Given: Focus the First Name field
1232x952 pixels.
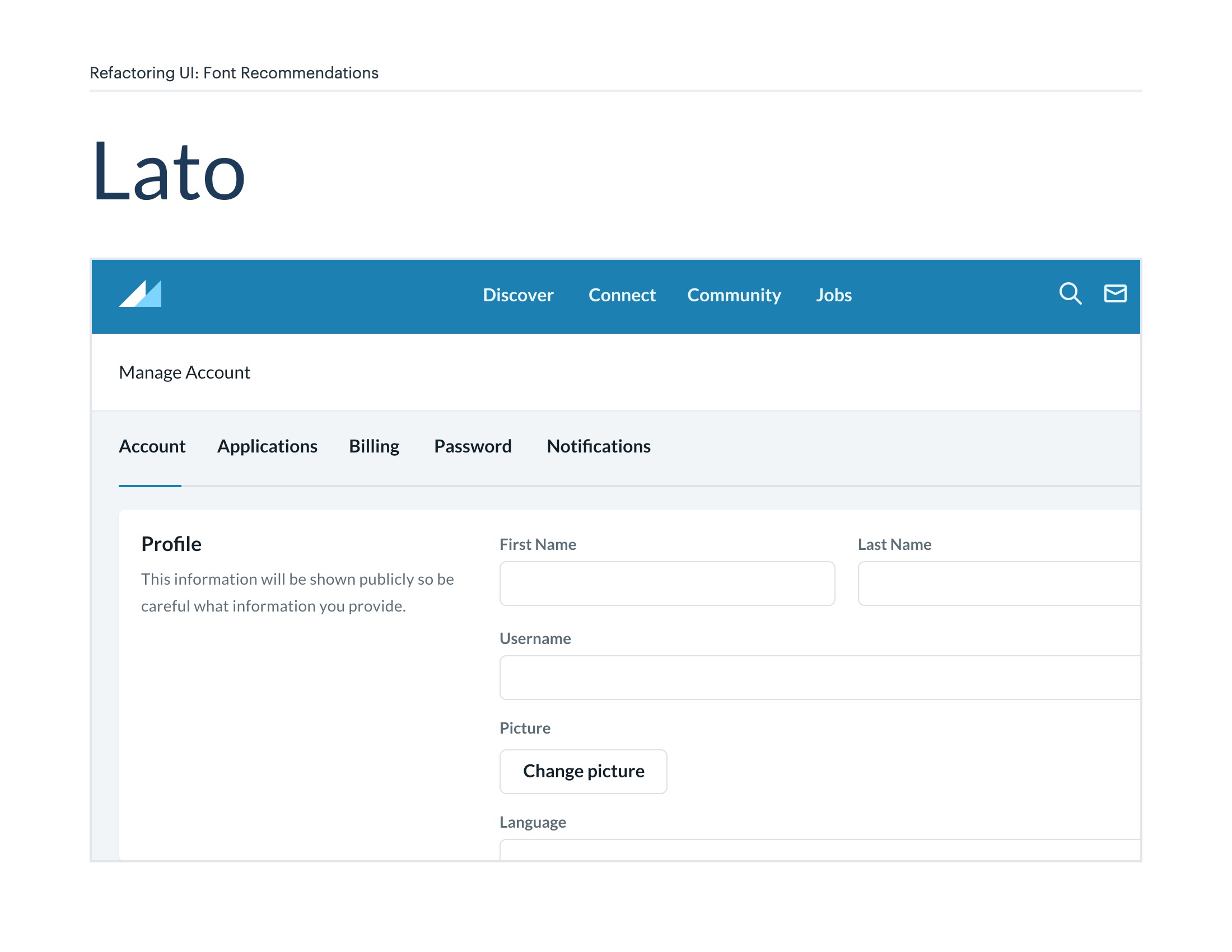Looking at the screenshot, I should coord(667,583).
